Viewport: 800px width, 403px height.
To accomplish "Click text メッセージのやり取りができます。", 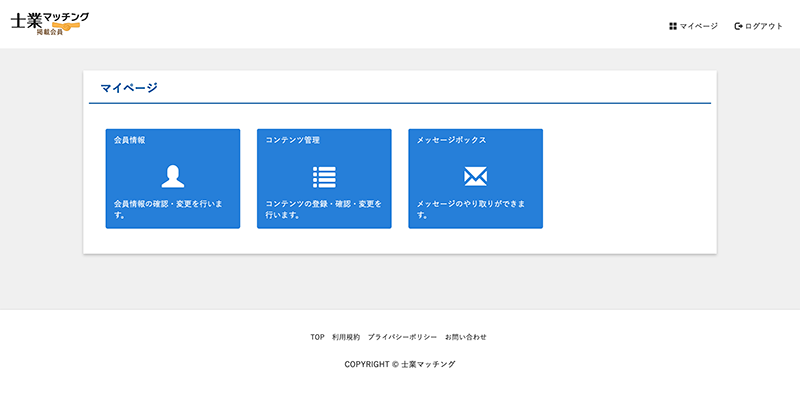I will point(470,209).
